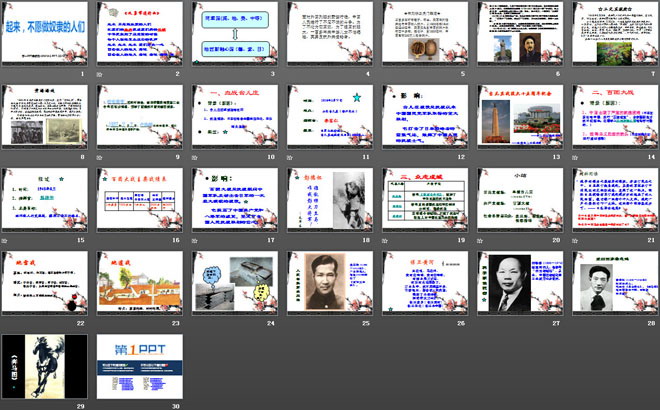Screen dimensions: 660x410
Task: Select slide 25 with the sepia man portrait
Action: click(330, 283)
